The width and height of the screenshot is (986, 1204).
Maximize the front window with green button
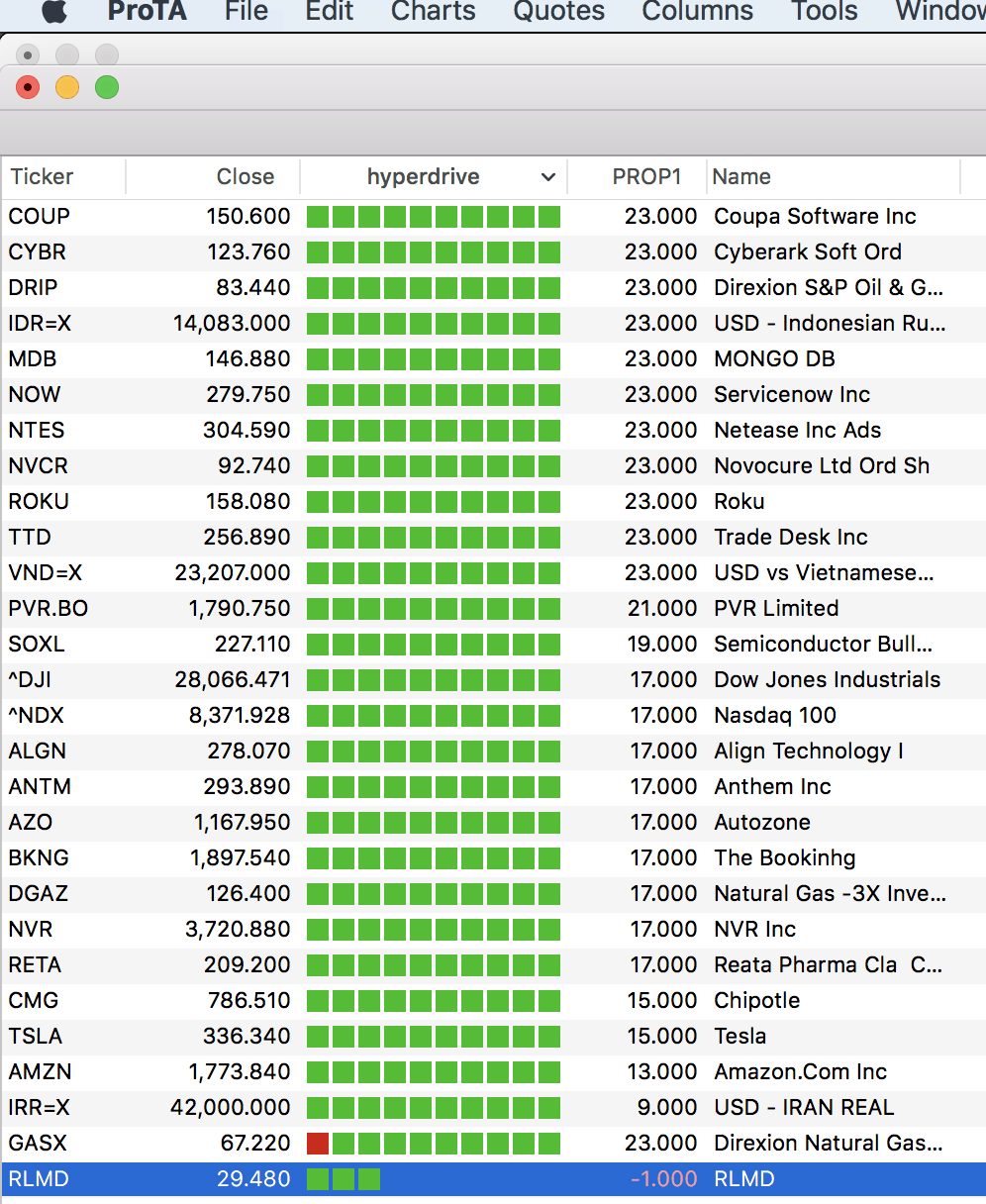[107, 88]
